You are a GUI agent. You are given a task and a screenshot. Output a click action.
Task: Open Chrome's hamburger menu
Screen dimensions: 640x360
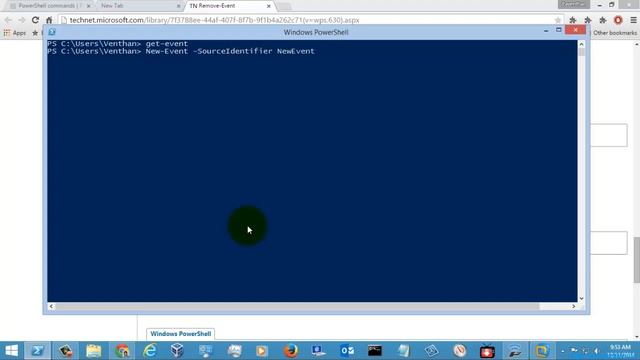click(x=633, y=20)
